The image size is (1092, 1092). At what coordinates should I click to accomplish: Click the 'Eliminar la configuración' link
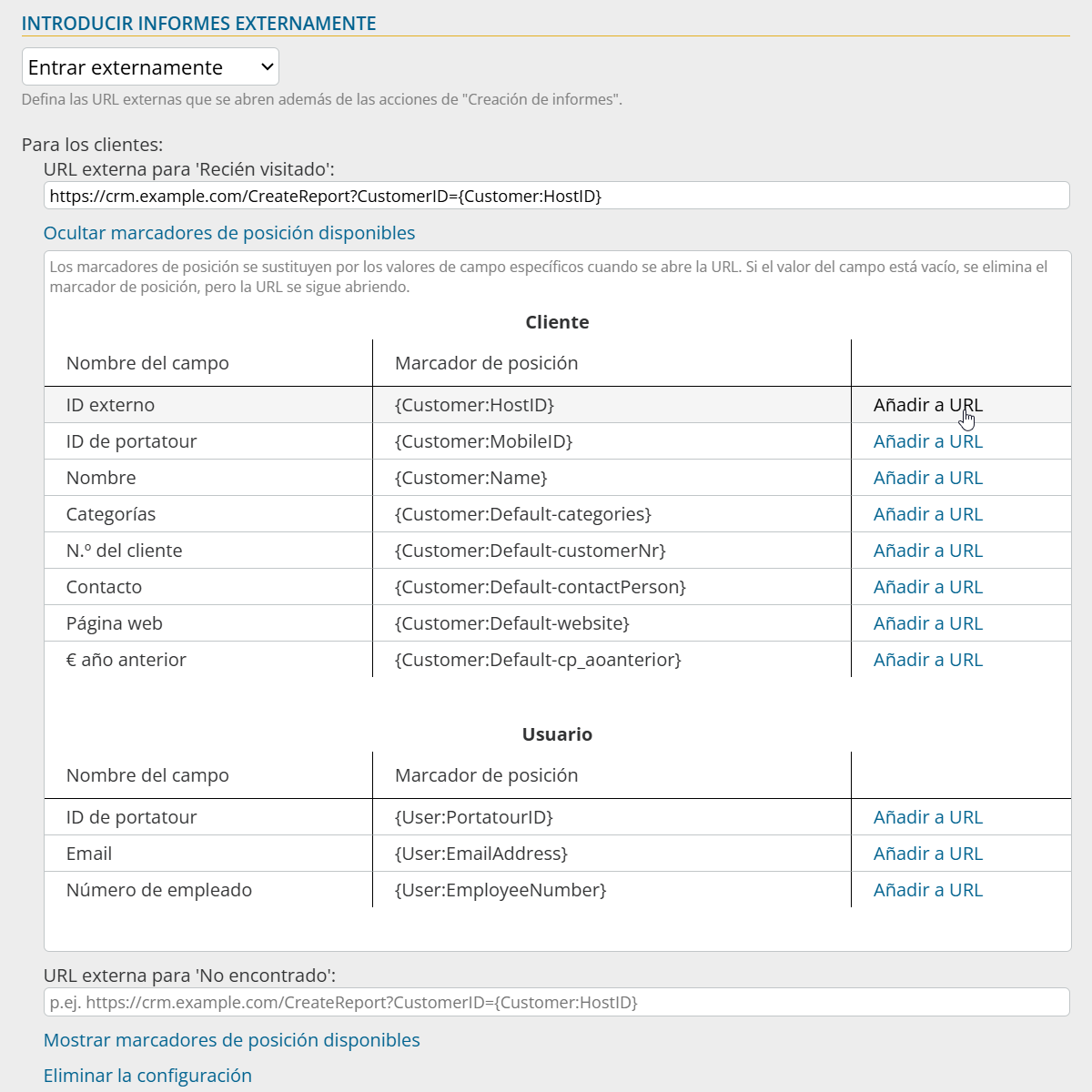pyautogui.click(x=147, y=1076)
